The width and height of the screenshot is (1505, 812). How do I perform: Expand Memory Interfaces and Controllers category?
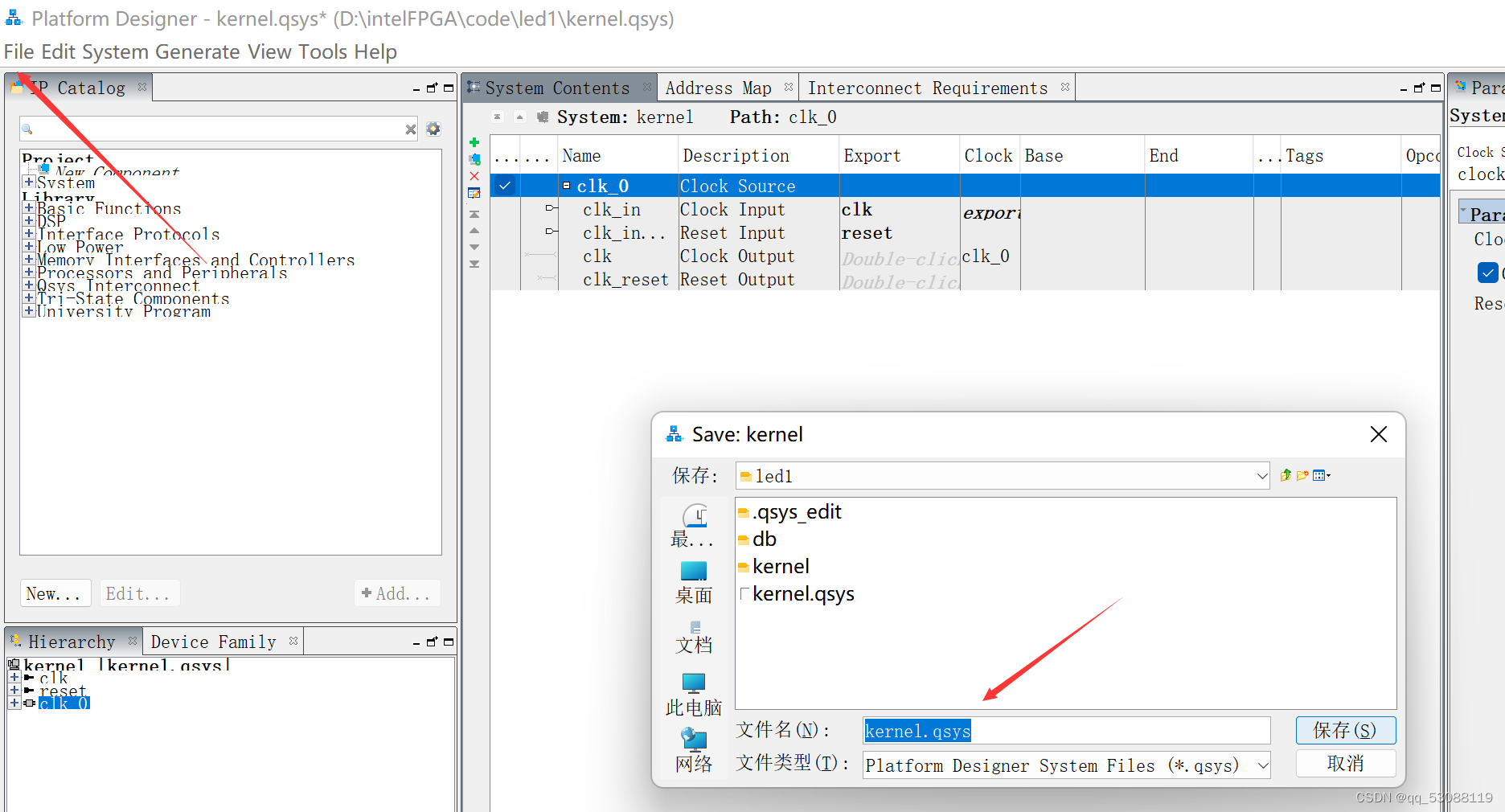point(29,260)
